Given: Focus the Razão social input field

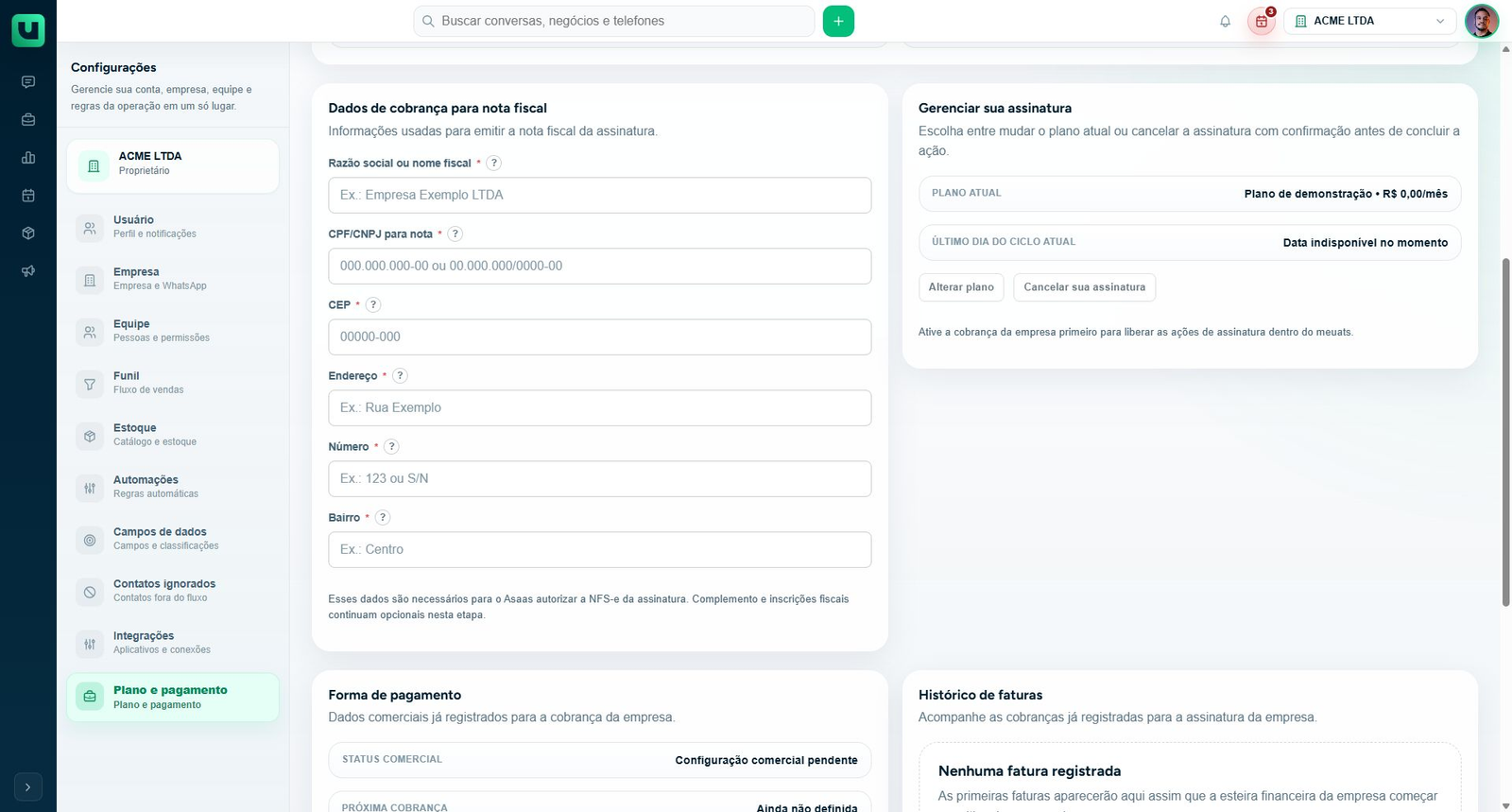Looking at the screenshot, I should click(600, 195).
